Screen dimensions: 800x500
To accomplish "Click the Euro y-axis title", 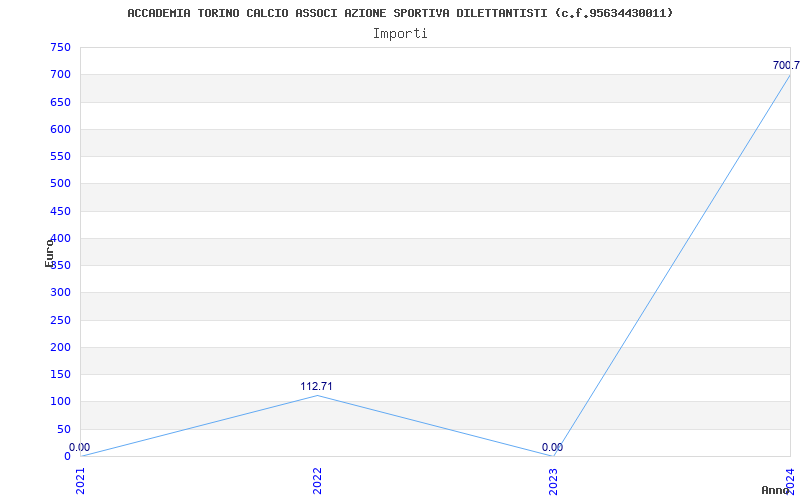I will tap(49, 253).
